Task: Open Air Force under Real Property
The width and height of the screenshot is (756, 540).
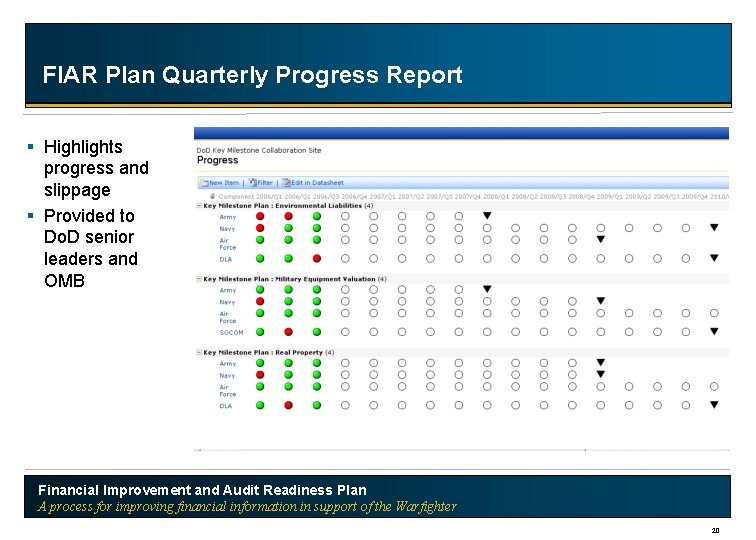Action: [228, 391]
